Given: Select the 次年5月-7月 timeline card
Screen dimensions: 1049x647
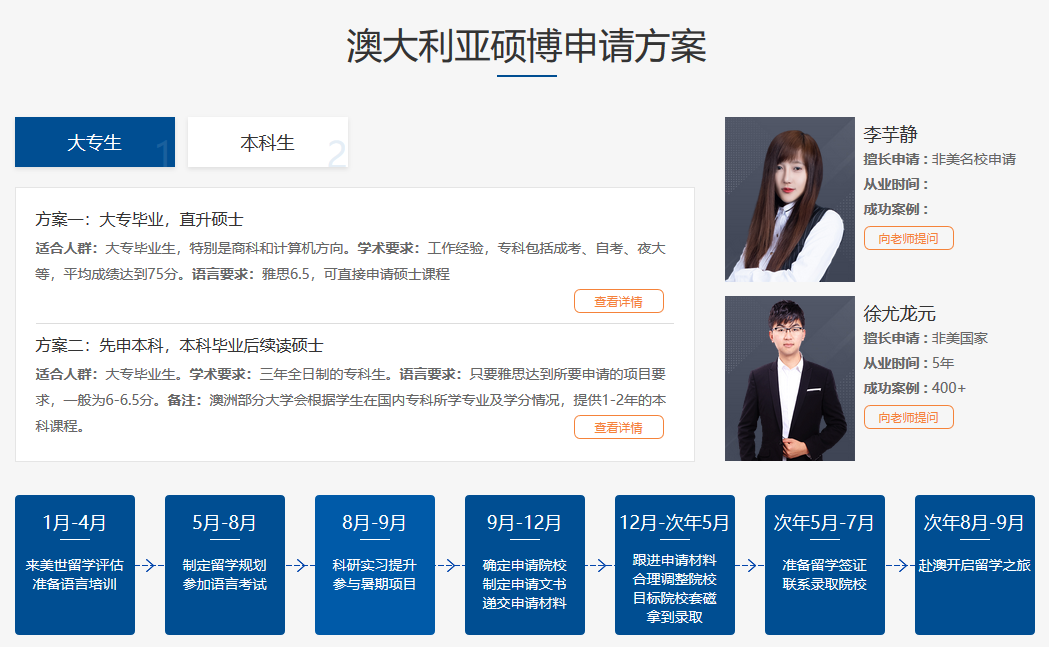Looking at the screenshot, I should pyautogui.click(x=824, y=565).
